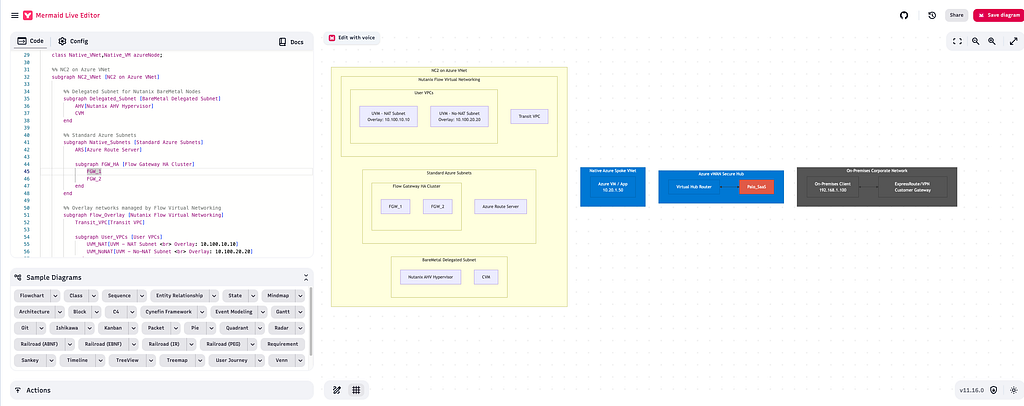The image size is (1024, 406).
Task: Load the Railroad (ABNF) sample
Action: (38, 344)
